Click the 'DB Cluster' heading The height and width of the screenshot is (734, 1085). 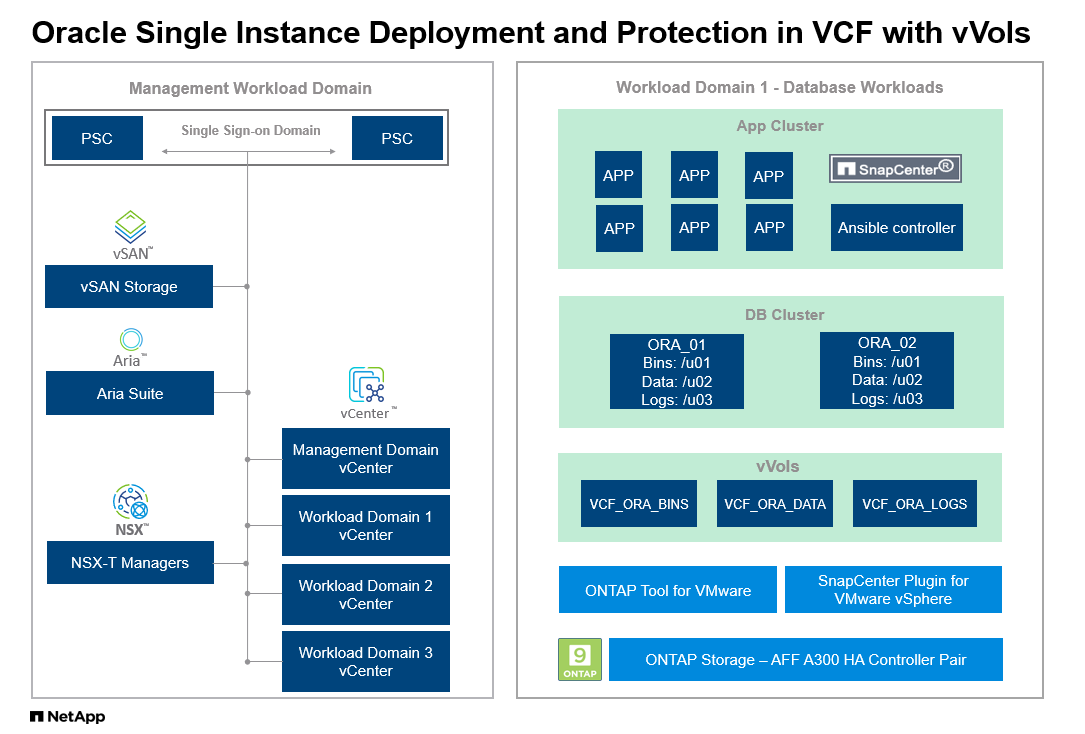(x=785, y=315)
